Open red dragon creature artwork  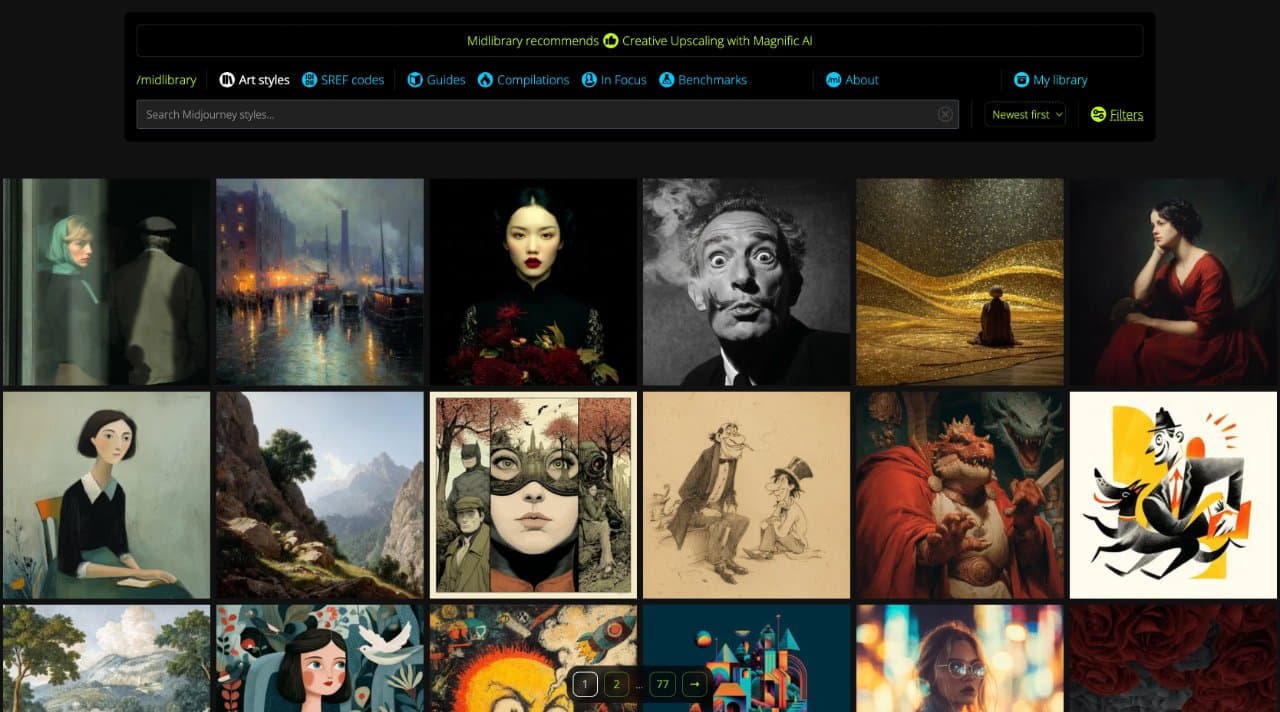coord(960,495)
